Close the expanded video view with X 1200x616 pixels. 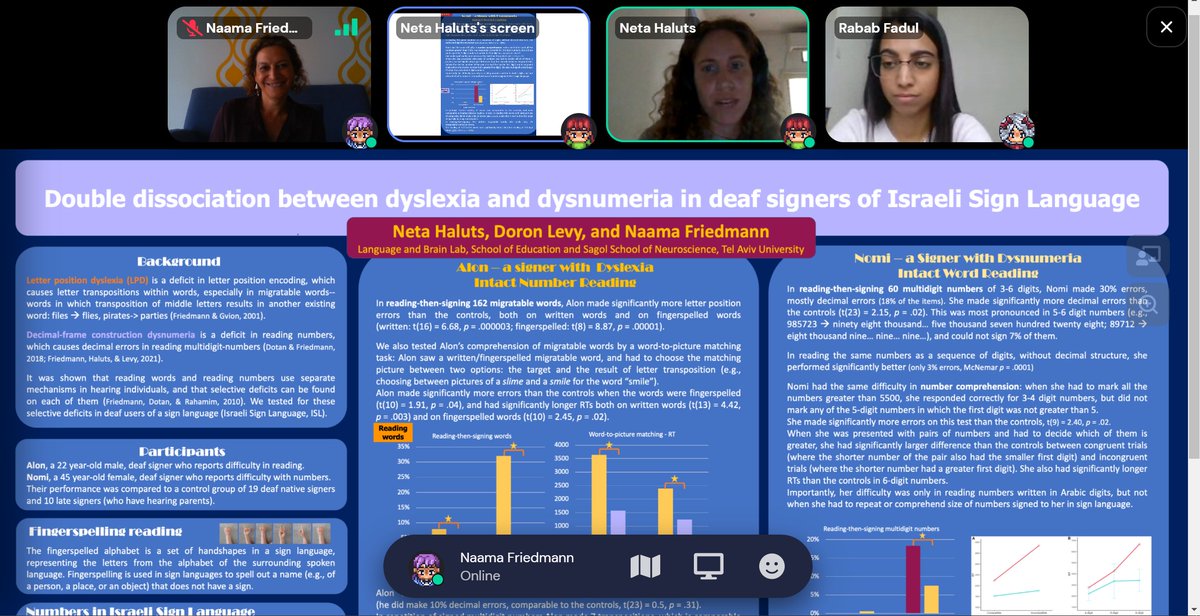pos(1165,27)
